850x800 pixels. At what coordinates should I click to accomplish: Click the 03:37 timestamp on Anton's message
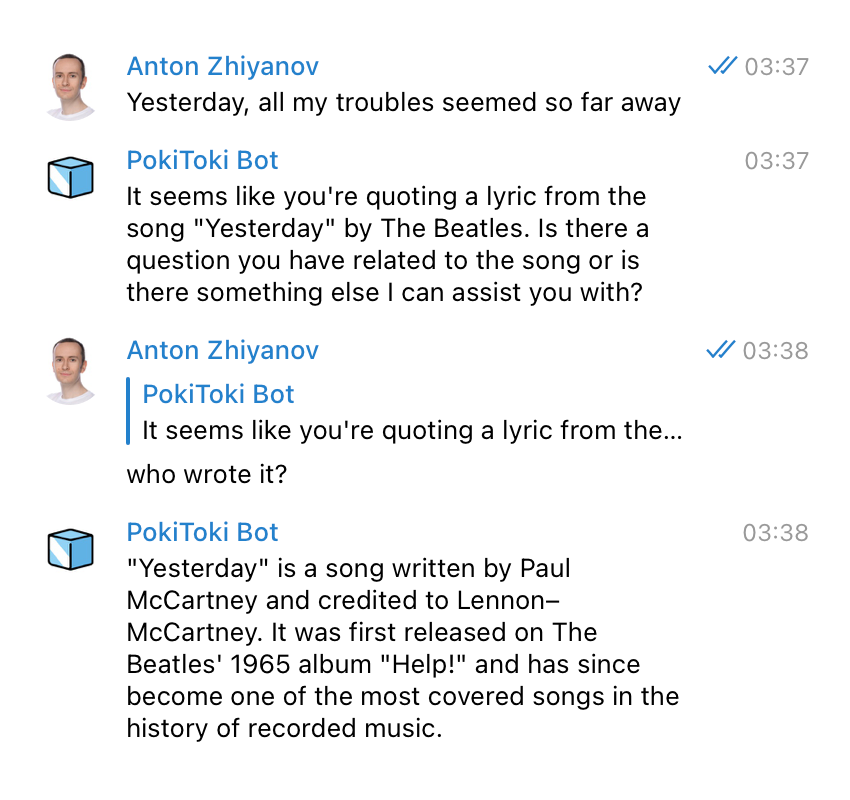pos(777,67)
